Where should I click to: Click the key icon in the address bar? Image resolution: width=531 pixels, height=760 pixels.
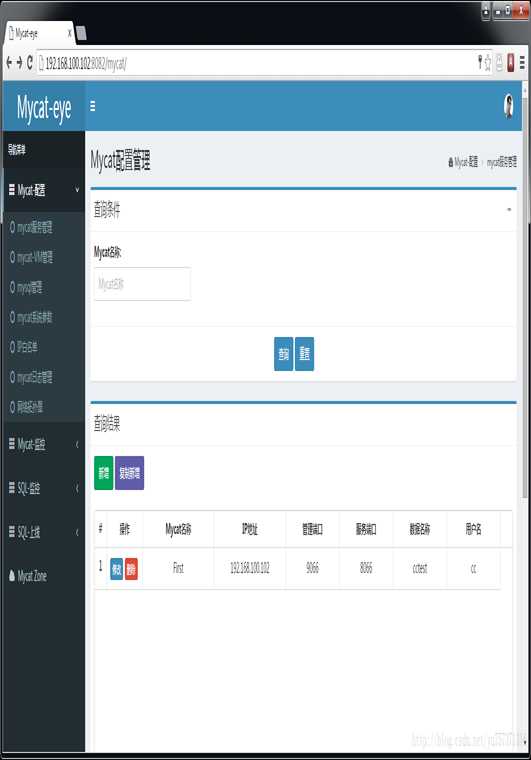480,62
